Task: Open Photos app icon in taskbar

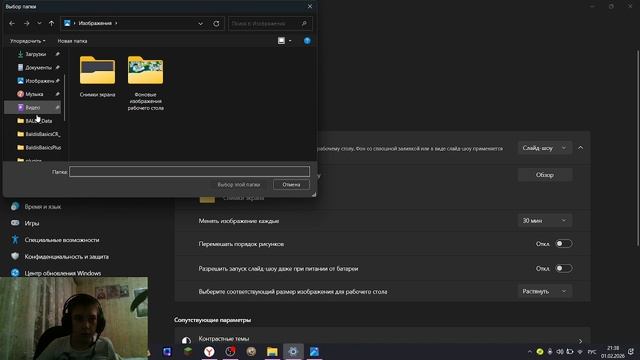Action: pyautogui.click(x=314, y=351)
